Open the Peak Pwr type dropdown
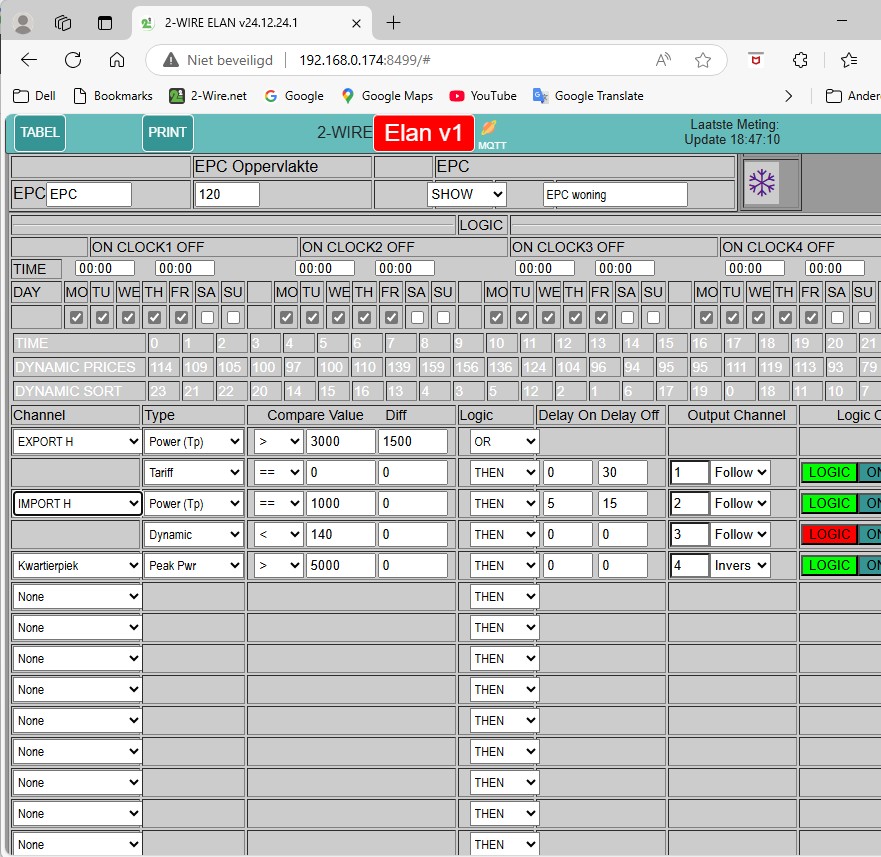This screenshot has height=857, width=881. [194, 565]
